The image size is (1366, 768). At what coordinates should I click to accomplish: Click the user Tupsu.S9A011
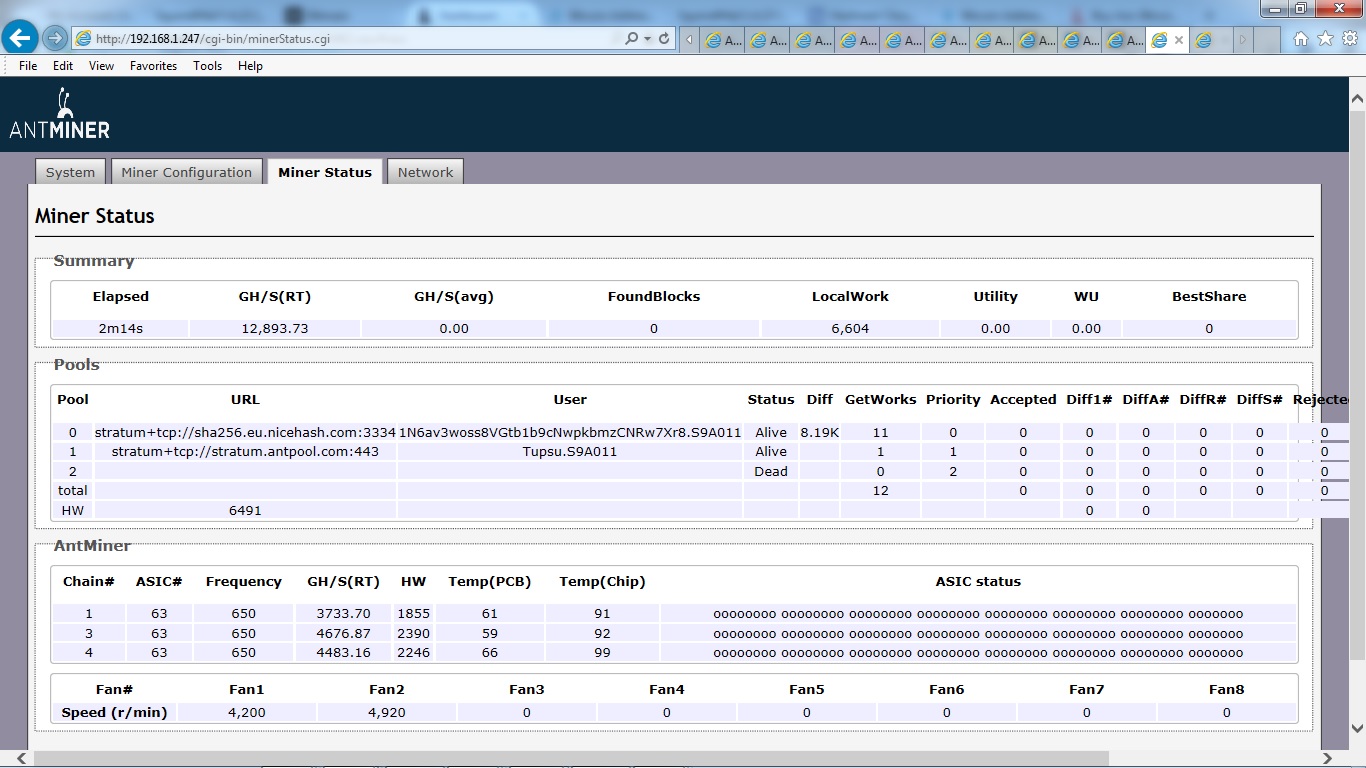[570, 452]
